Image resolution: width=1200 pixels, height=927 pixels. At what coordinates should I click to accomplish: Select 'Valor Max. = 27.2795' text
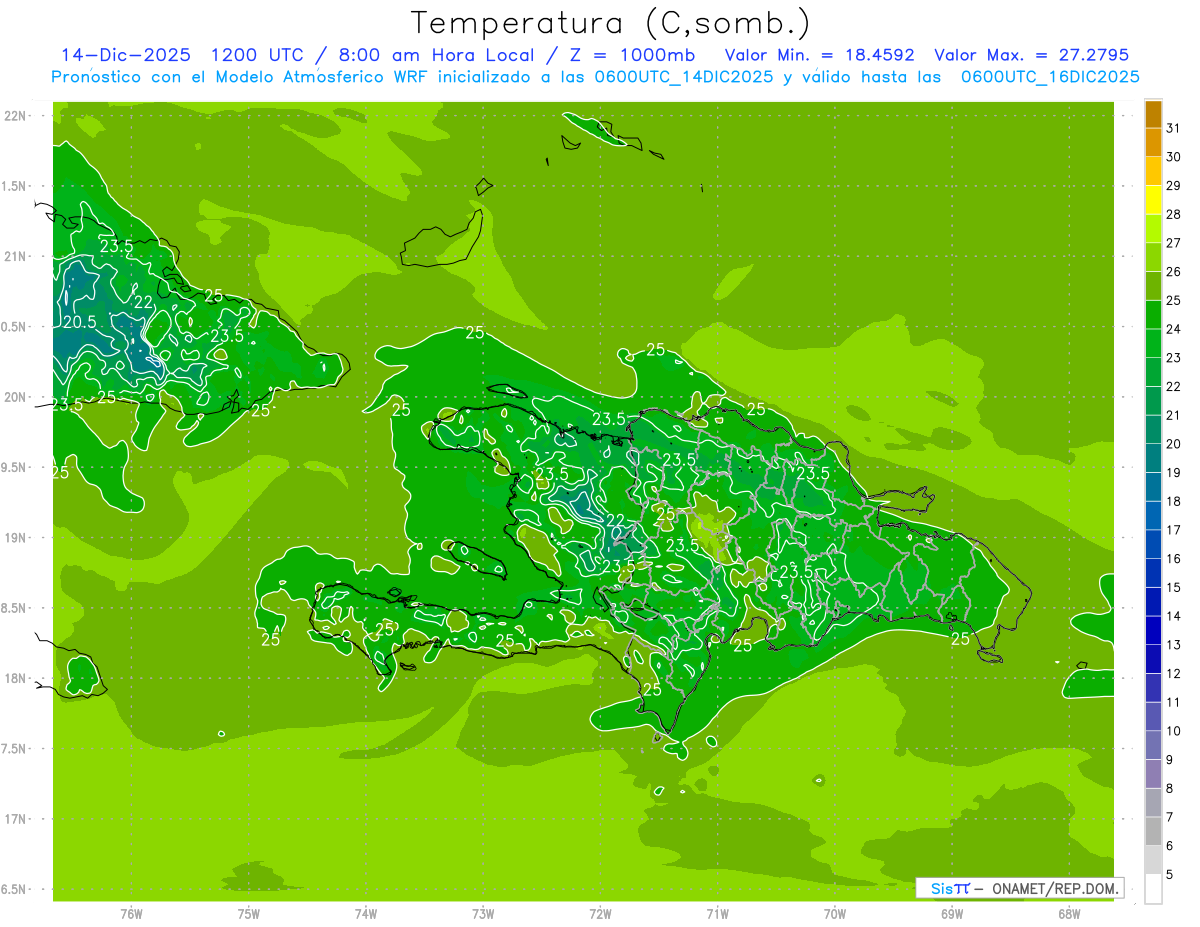pos(1031,55)
